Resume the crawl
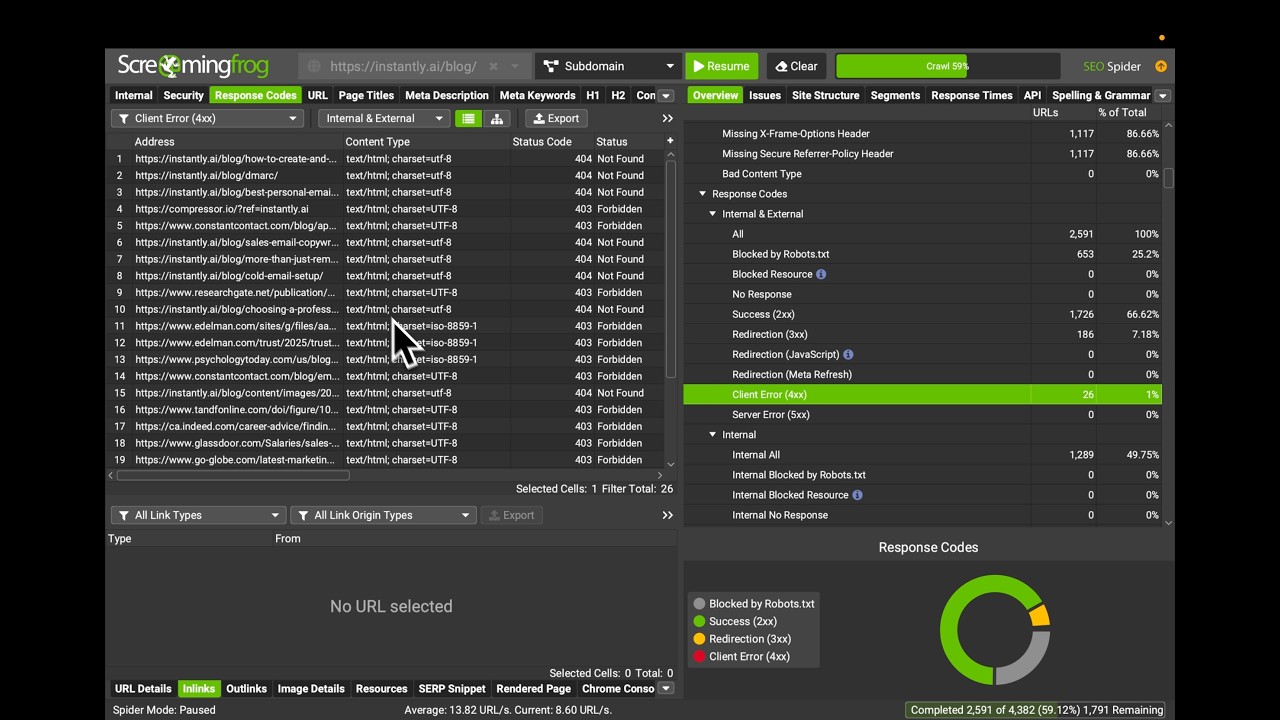The image size is (1280, 720). tap(721, 67)
